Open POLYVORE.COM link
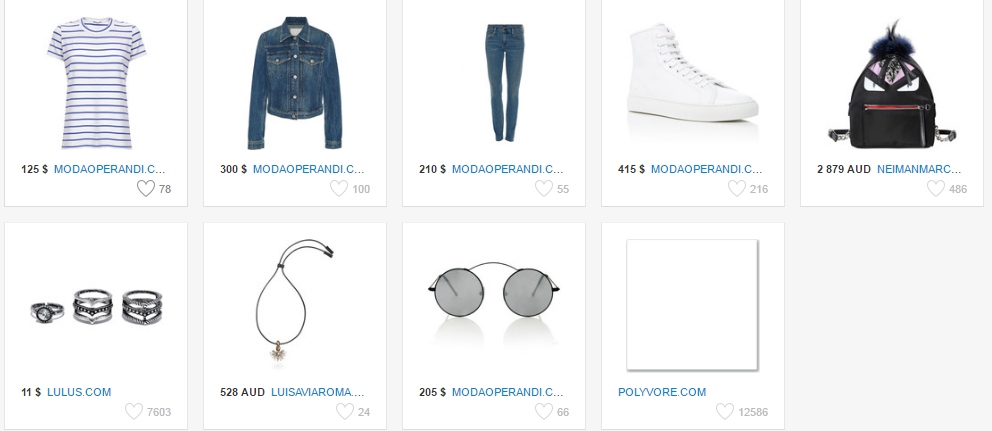The height and width of the screenshot is (431, 992). pos(662,392)
